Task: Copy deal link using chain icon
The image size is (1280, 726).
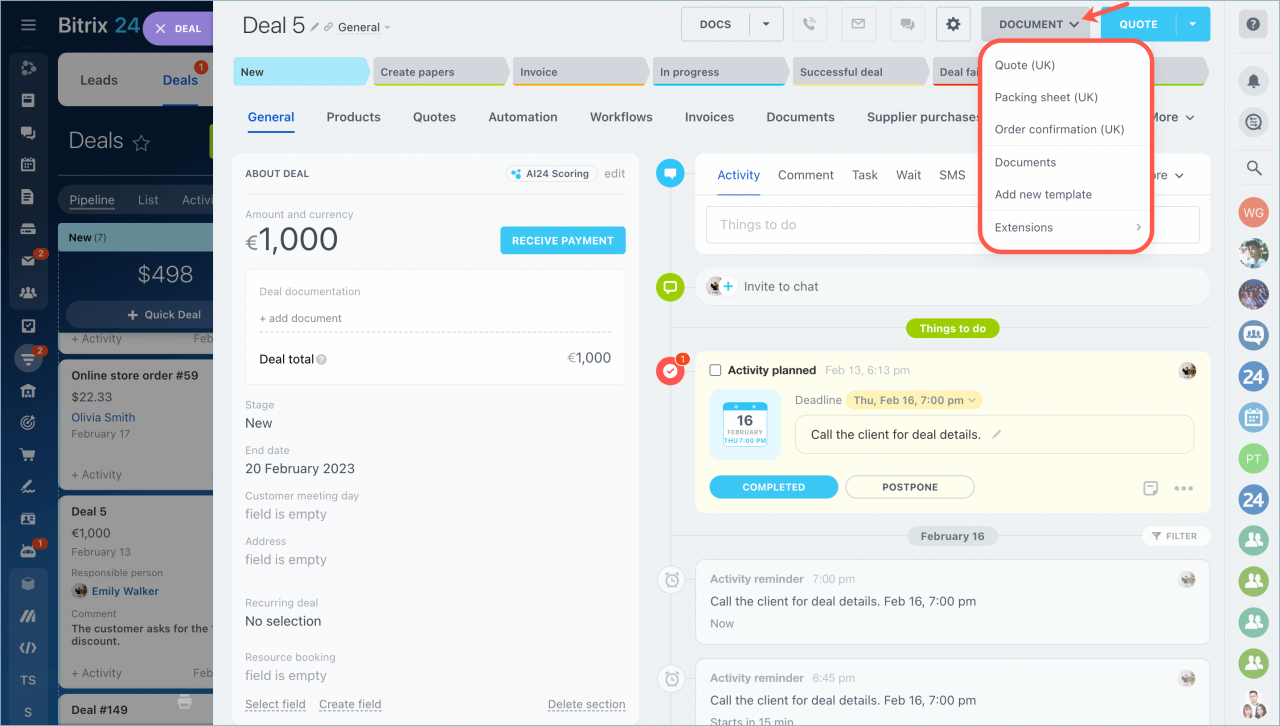Action: pos(329,27)
